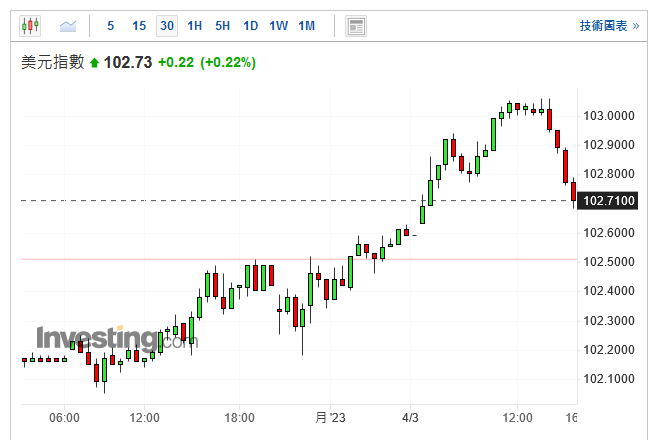Click the 06:00 time axis label
This screenshot has height=440, width=654.
64,417
